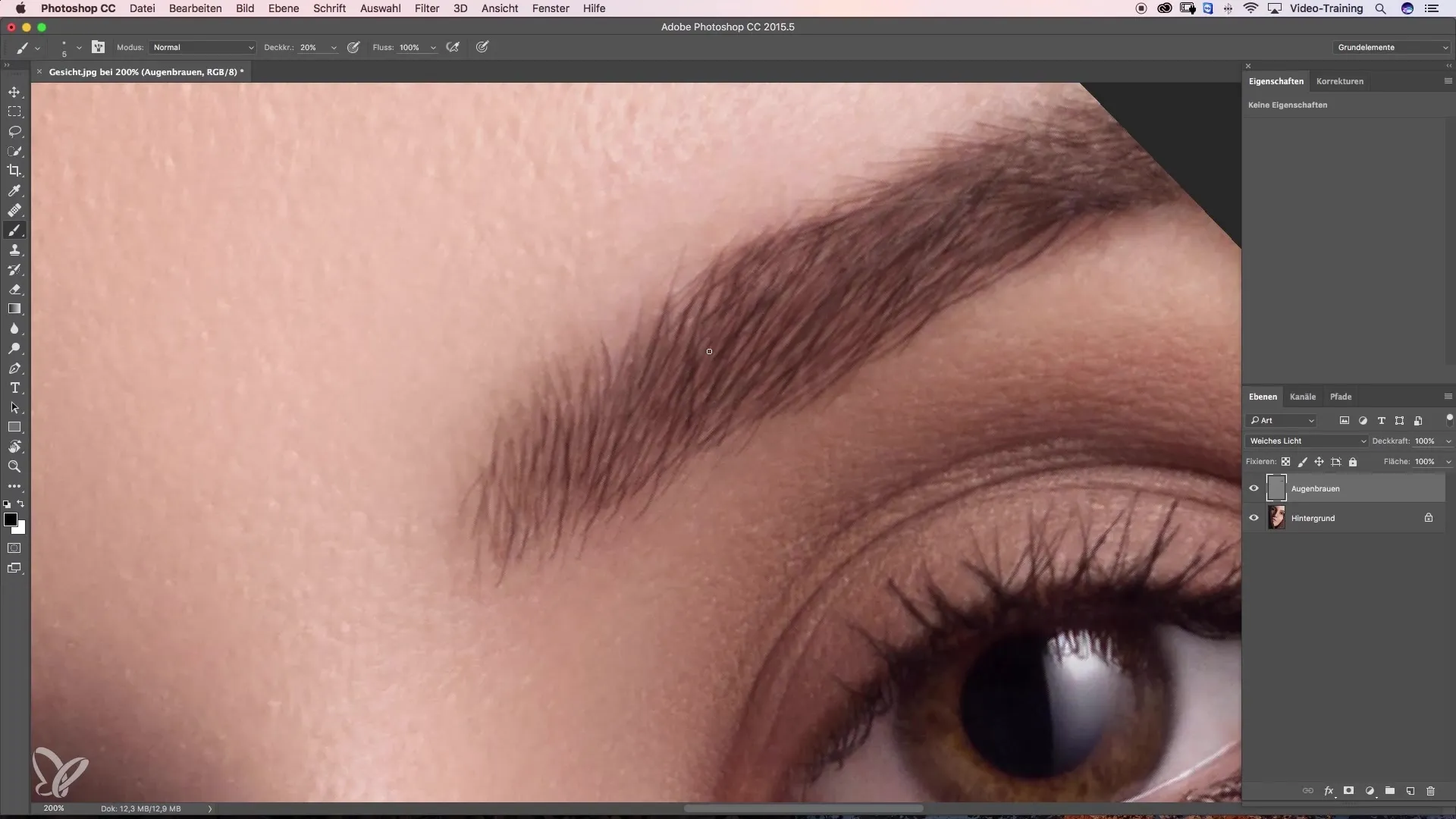The height and width of the screenshot is (819, 1456).
Task: Select the Gradient tool
Action: [14, 309]
